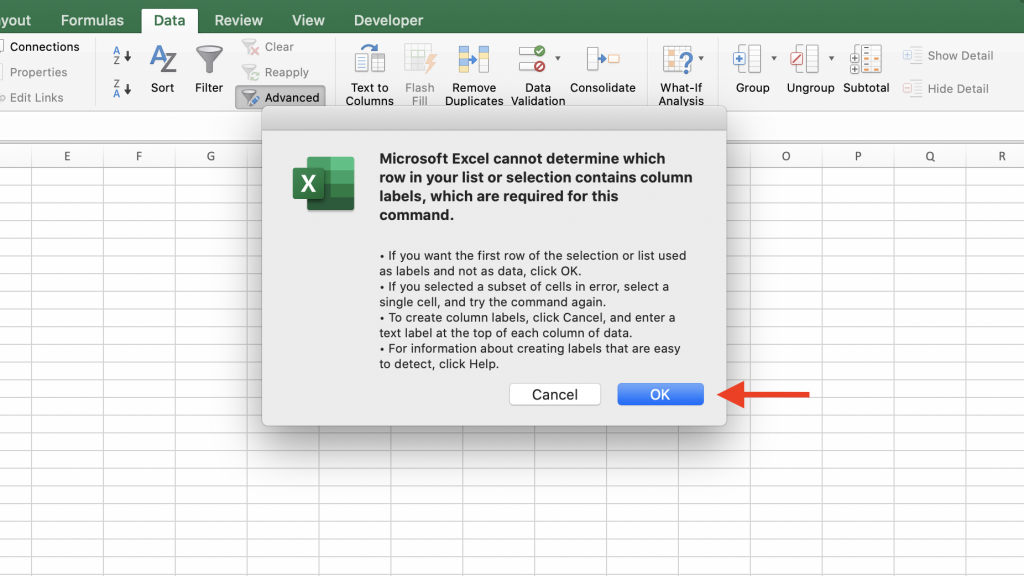The width and height of the screenshot is (1024, 576).
Task: Expand the Group dropdown arrow
Action: [x=774, y=58]
